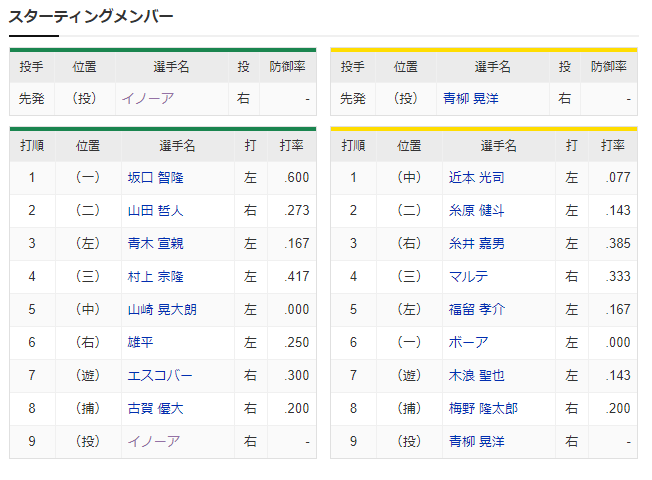This screenshot has width=652, height=480.
Task: Open player page for 木浪 聖也
Action: coord(477,375)
